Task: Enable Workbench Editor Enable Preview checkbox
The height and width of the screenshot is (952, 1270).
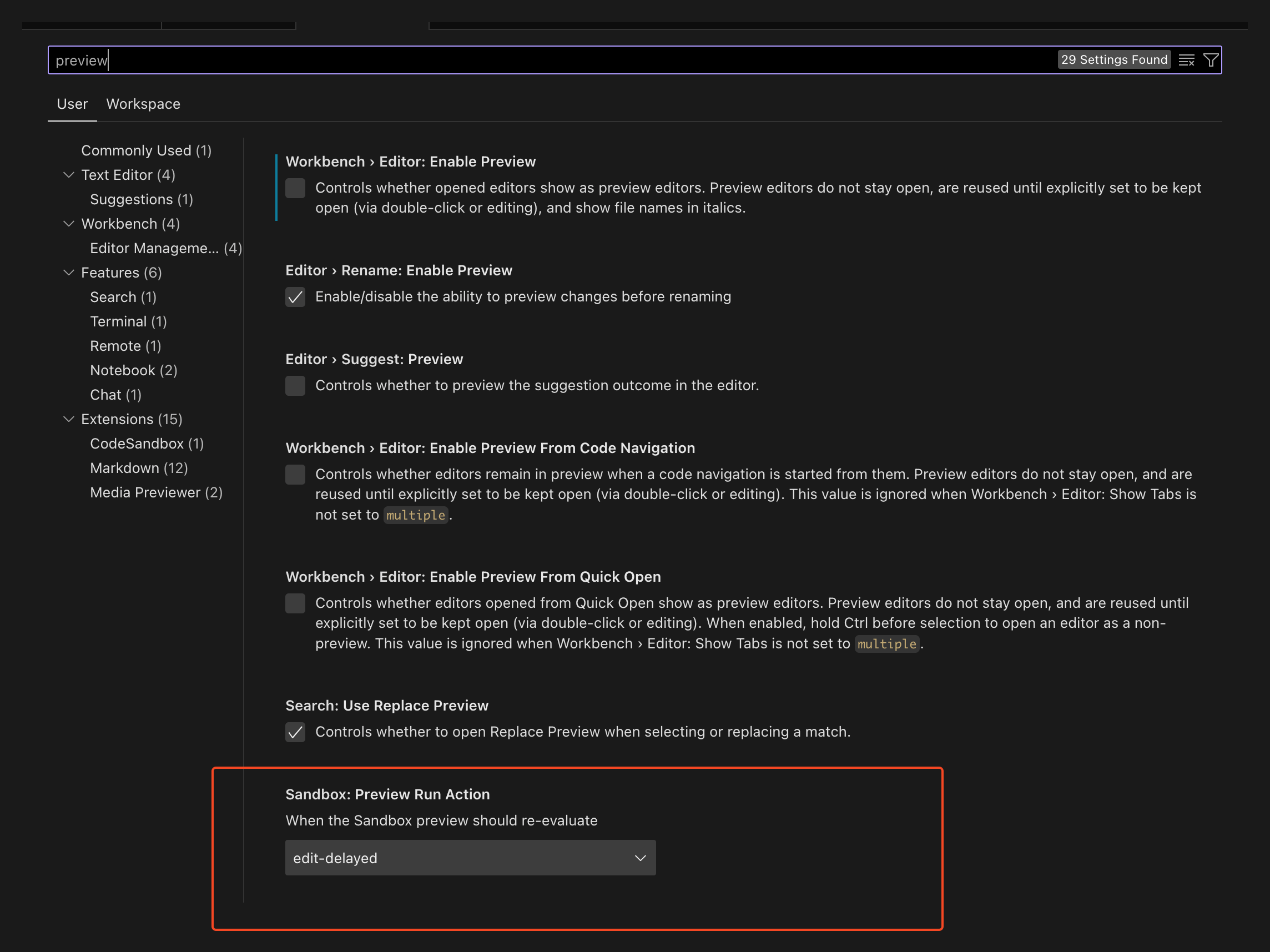Action: pos(295,188)
